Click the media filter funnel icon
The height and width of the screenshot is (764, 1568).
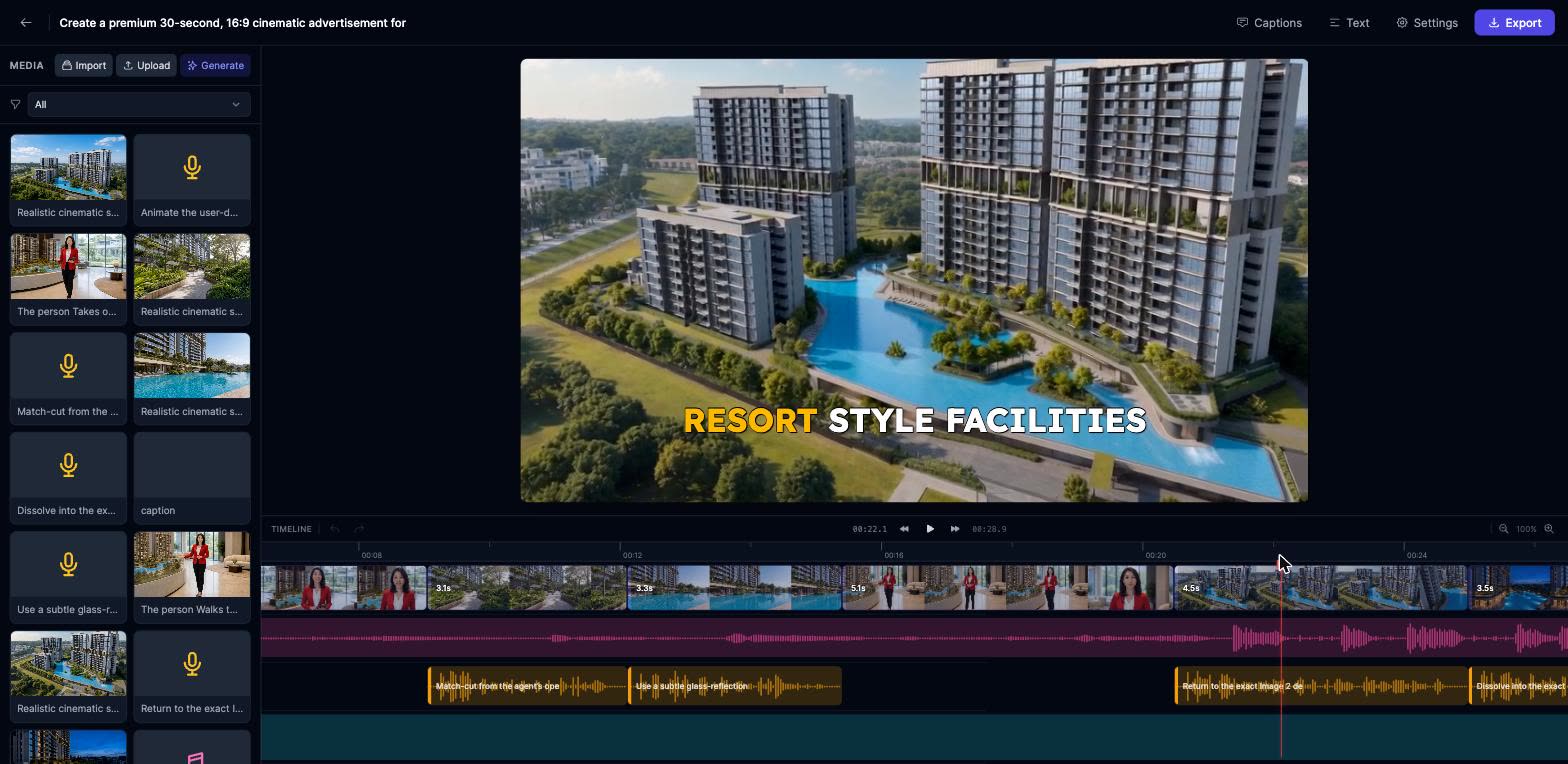pyautogui.click(x=15, y=104)
